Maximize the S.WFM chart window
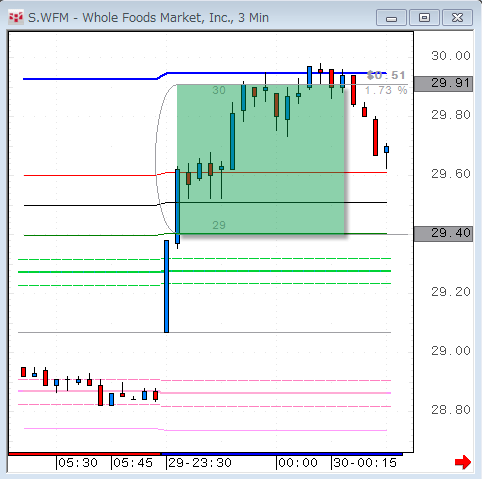Image resolution: width=482 pixels, height=479 pixels. tap(424, 18)
